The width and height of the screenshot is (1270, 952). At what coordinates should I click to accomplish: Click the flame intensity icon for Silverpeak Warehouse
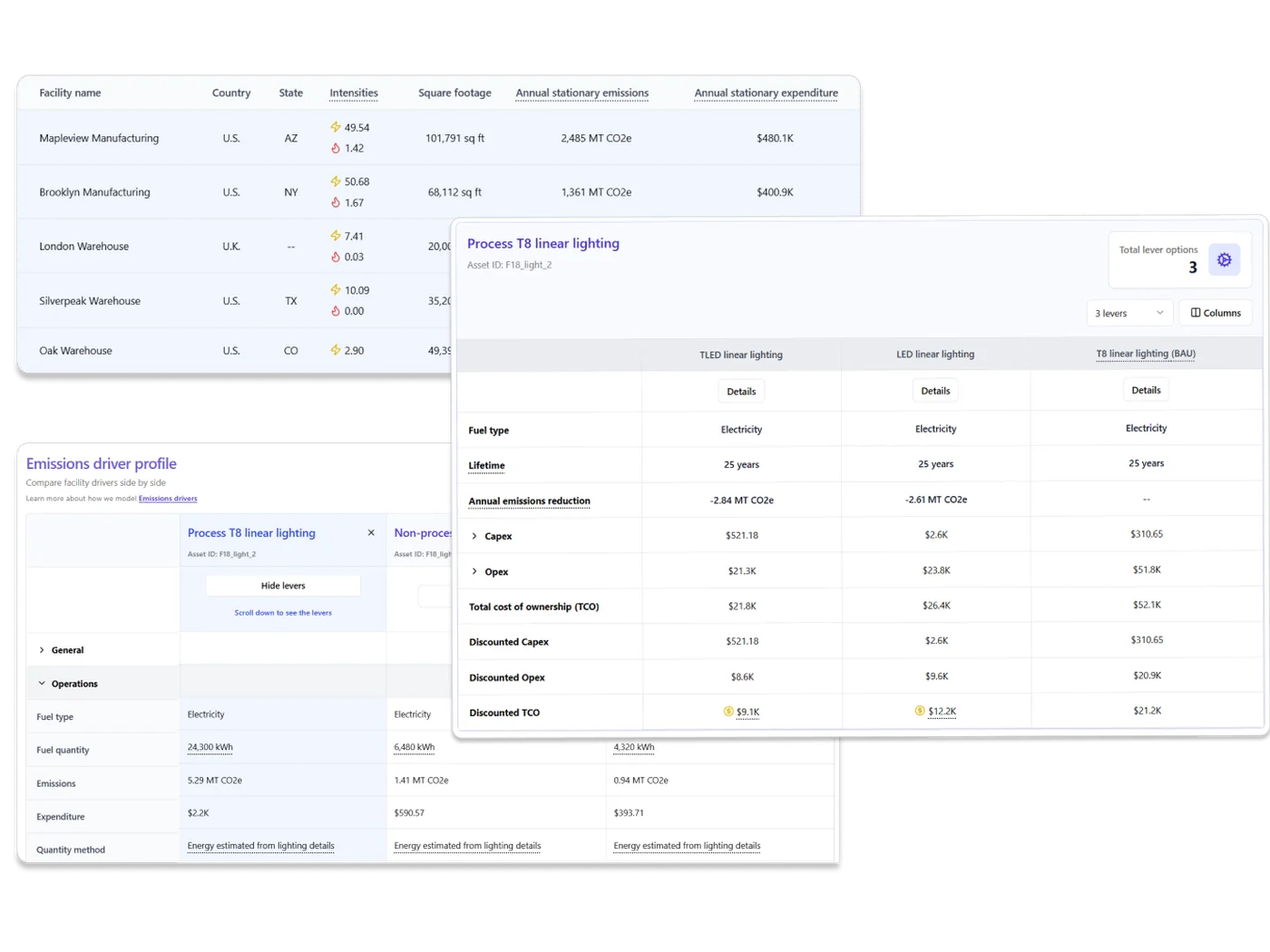[x=334, y=310]
